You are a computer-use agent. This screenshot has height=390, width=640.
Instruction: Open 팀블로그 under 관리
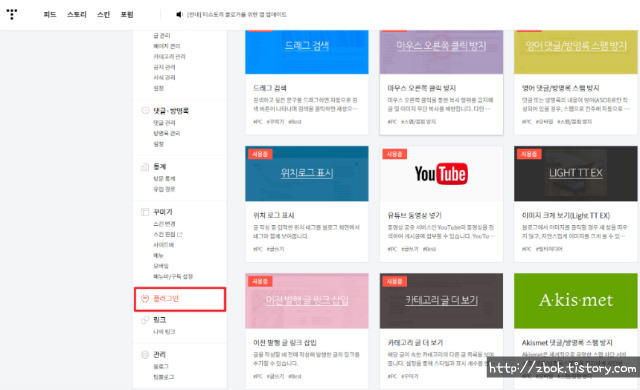tap(163, 377)
